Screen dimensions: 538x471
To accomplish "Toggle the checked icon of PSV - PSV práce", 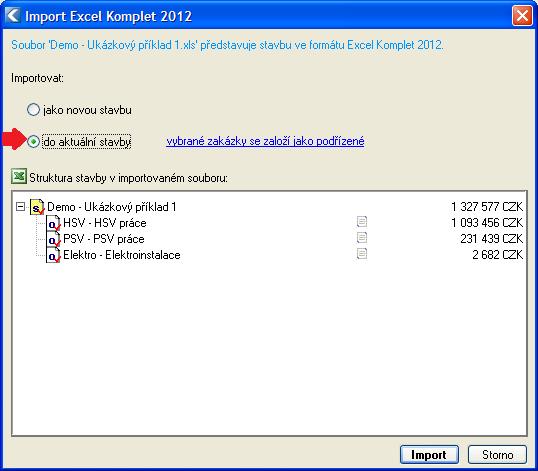I will pos(53,239).
